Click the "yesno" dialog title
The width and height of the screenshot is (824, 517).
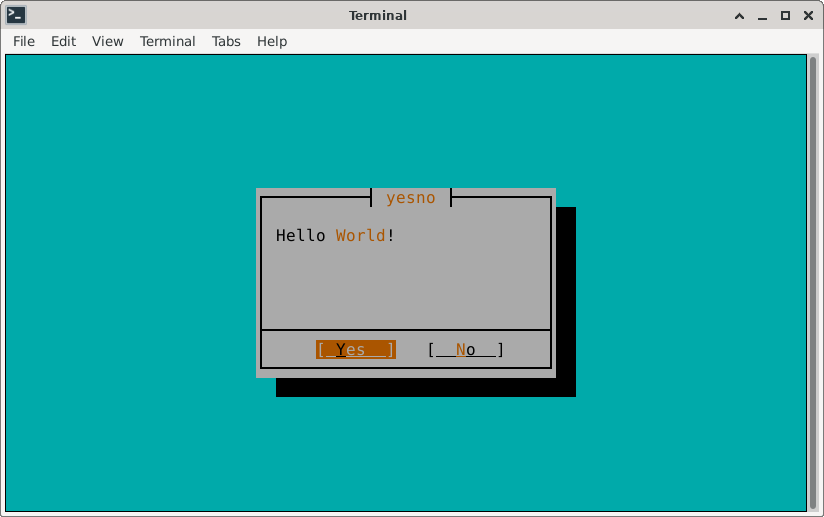click(411, 198)
